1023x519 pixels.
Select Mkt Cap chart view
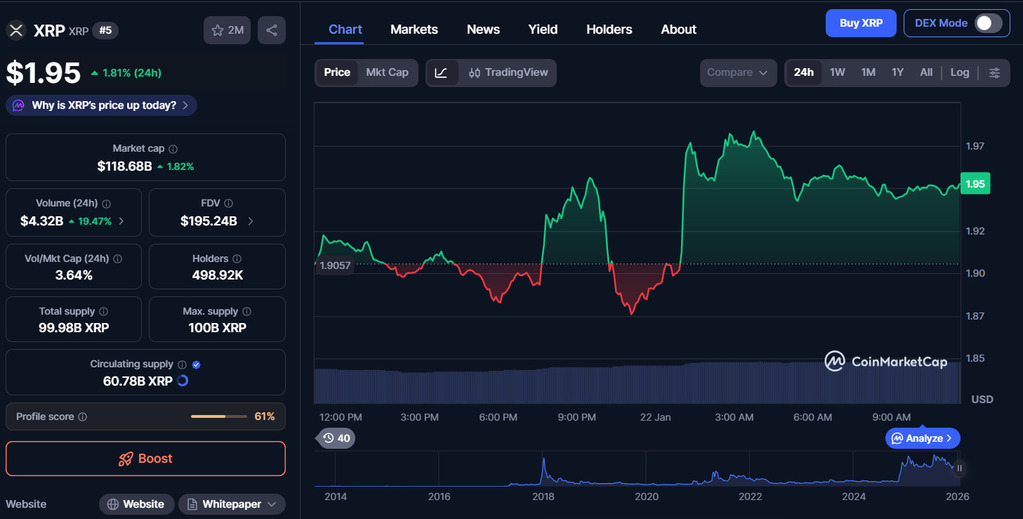click(x=387, y=73)
